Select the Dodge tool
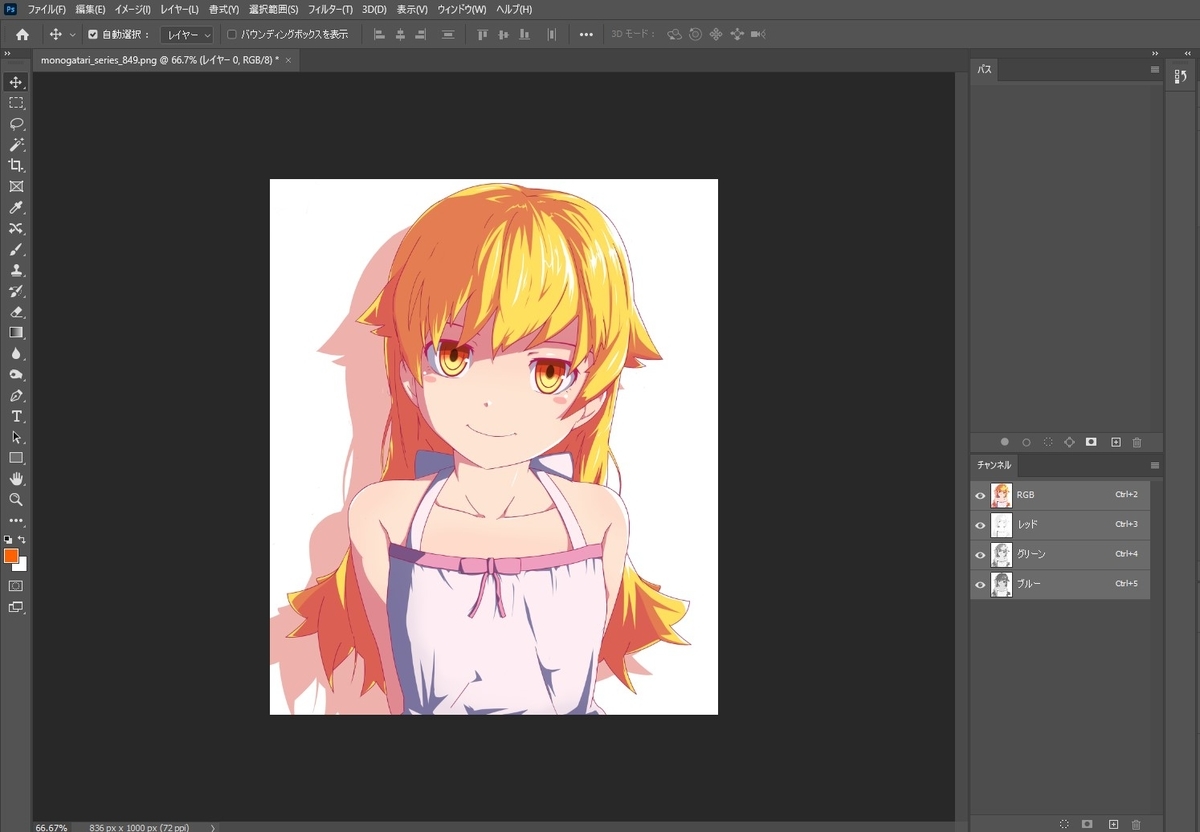 coord(16,375)
